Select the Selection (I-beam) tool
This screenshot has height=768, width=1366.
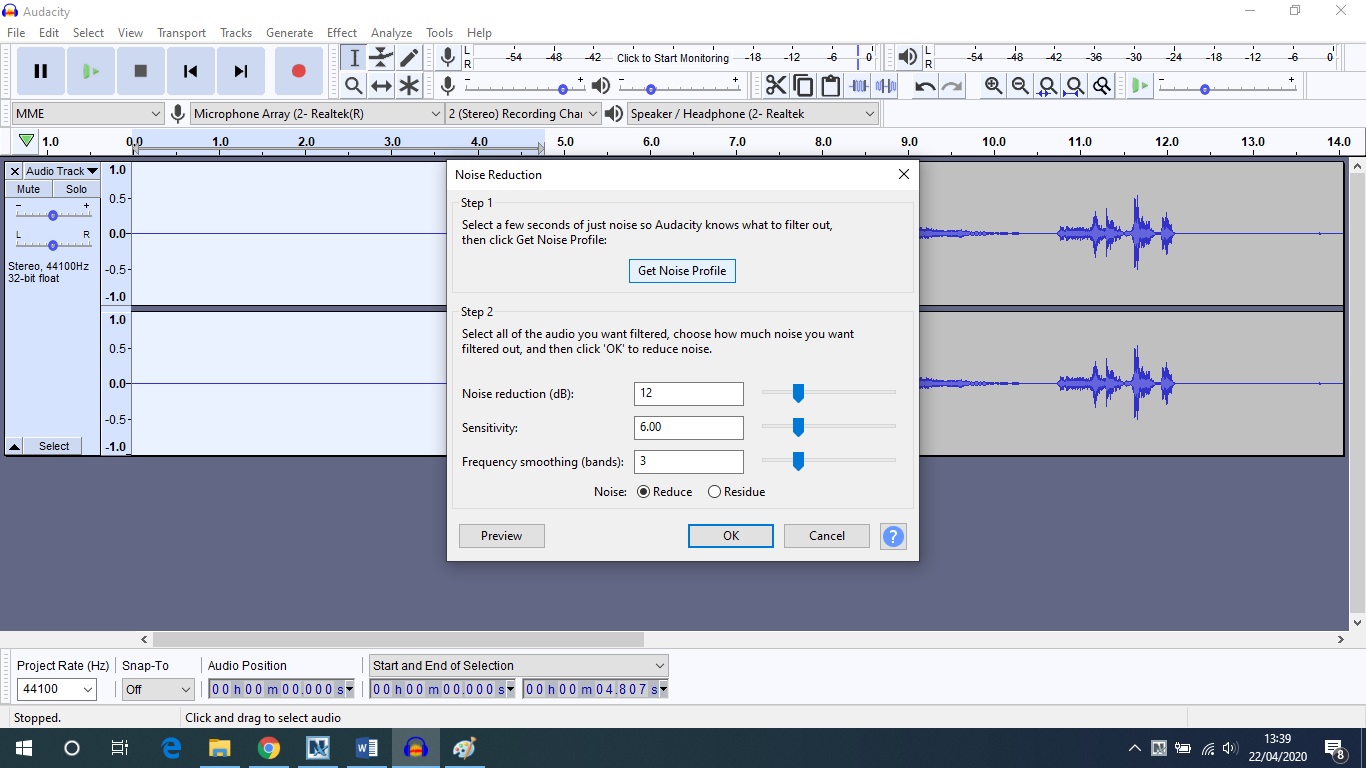click(354, 58)
